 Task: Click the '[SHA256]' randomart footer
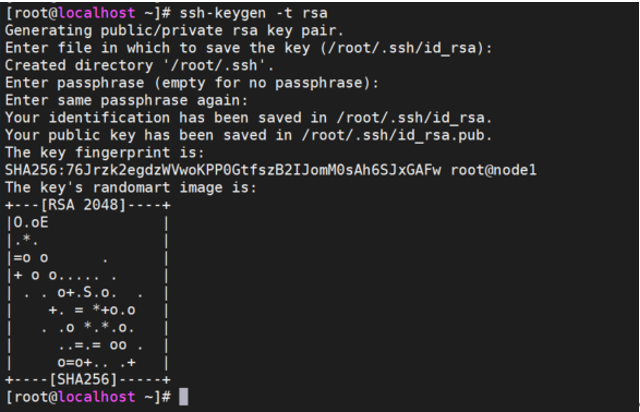click(87, 380)
